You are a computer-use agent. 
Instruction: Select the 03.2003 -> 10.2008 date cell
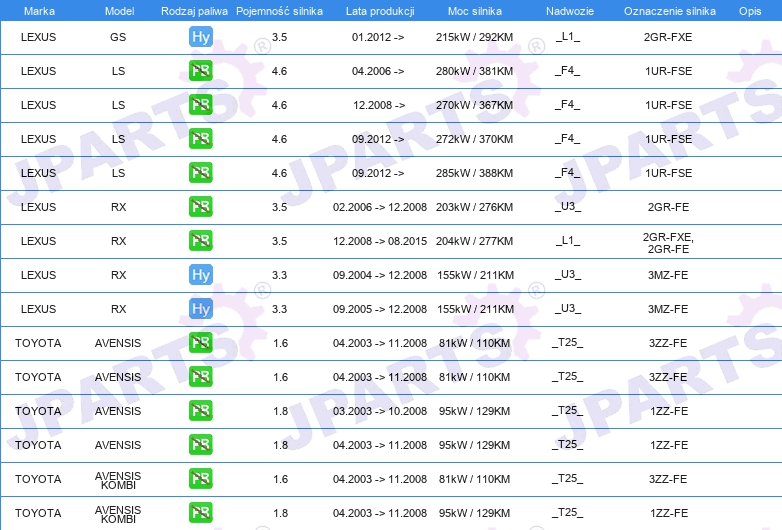coord(380,411)
